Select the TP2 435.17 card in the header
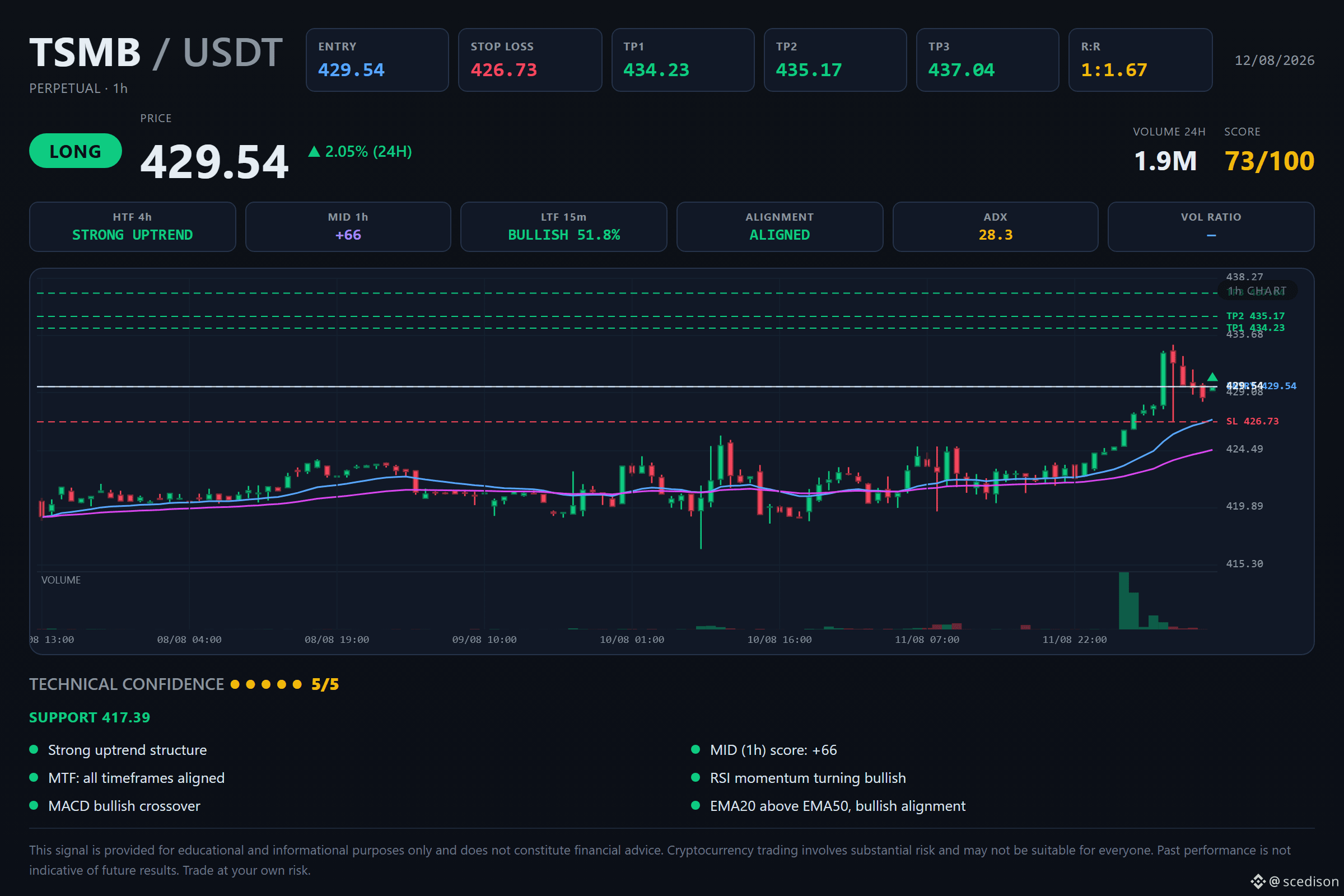Viewport: 1344px width, 896px height. click(835, 60)
